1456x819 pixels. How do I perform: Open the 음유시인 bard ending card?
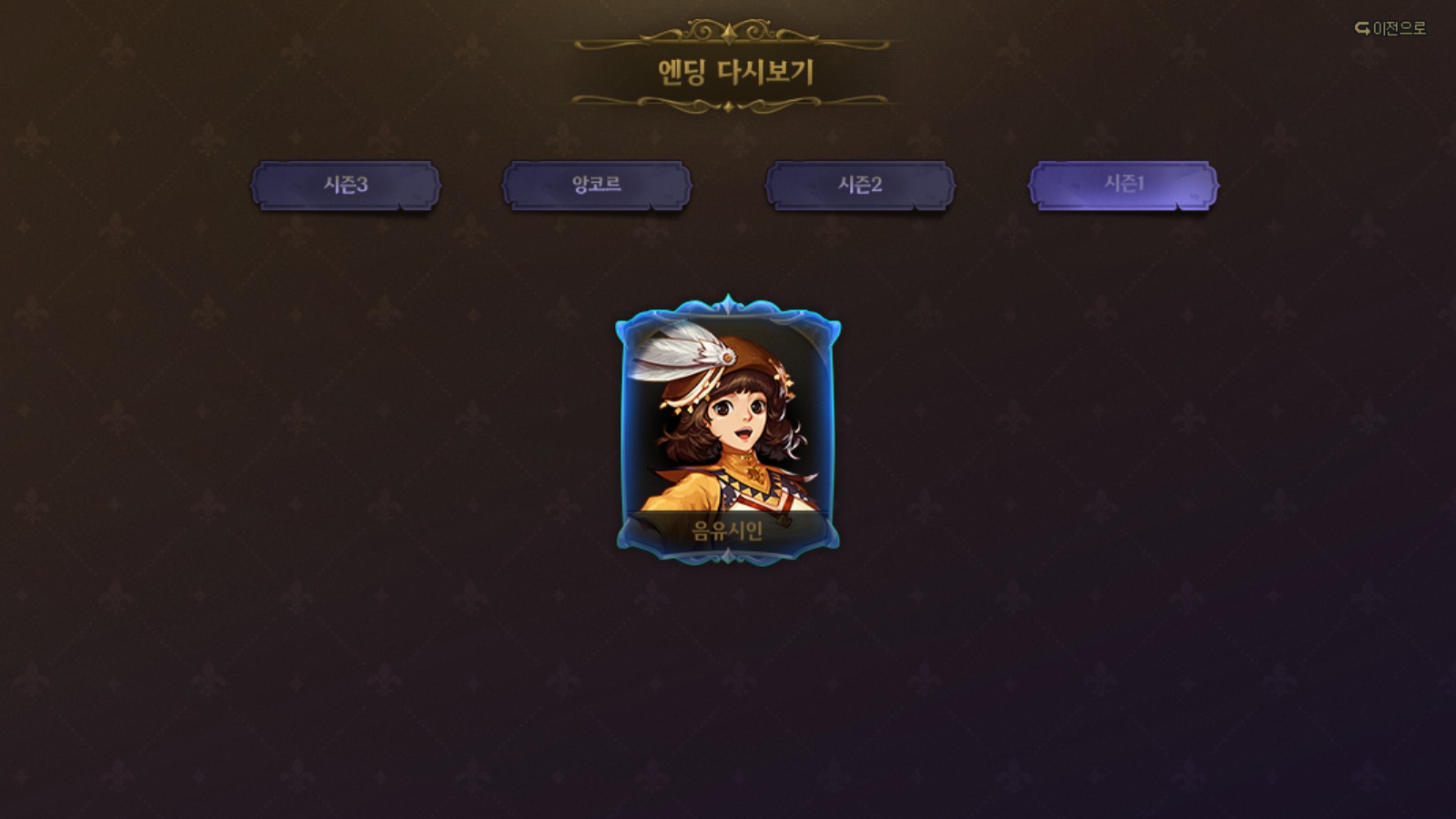(728, 430)
